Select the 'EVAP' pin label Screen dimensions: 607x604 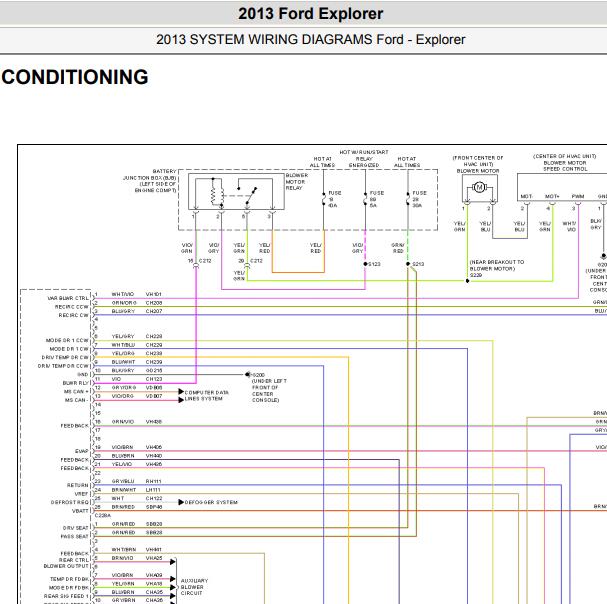(x=82, y=451)
